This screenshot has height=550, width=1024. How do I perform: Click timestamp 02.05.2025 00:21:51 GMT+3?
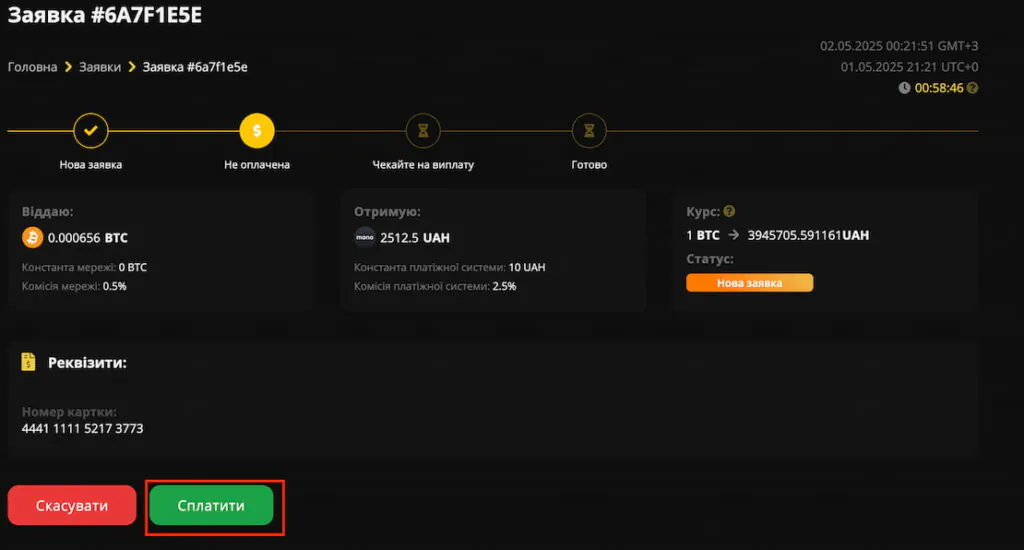899,46
